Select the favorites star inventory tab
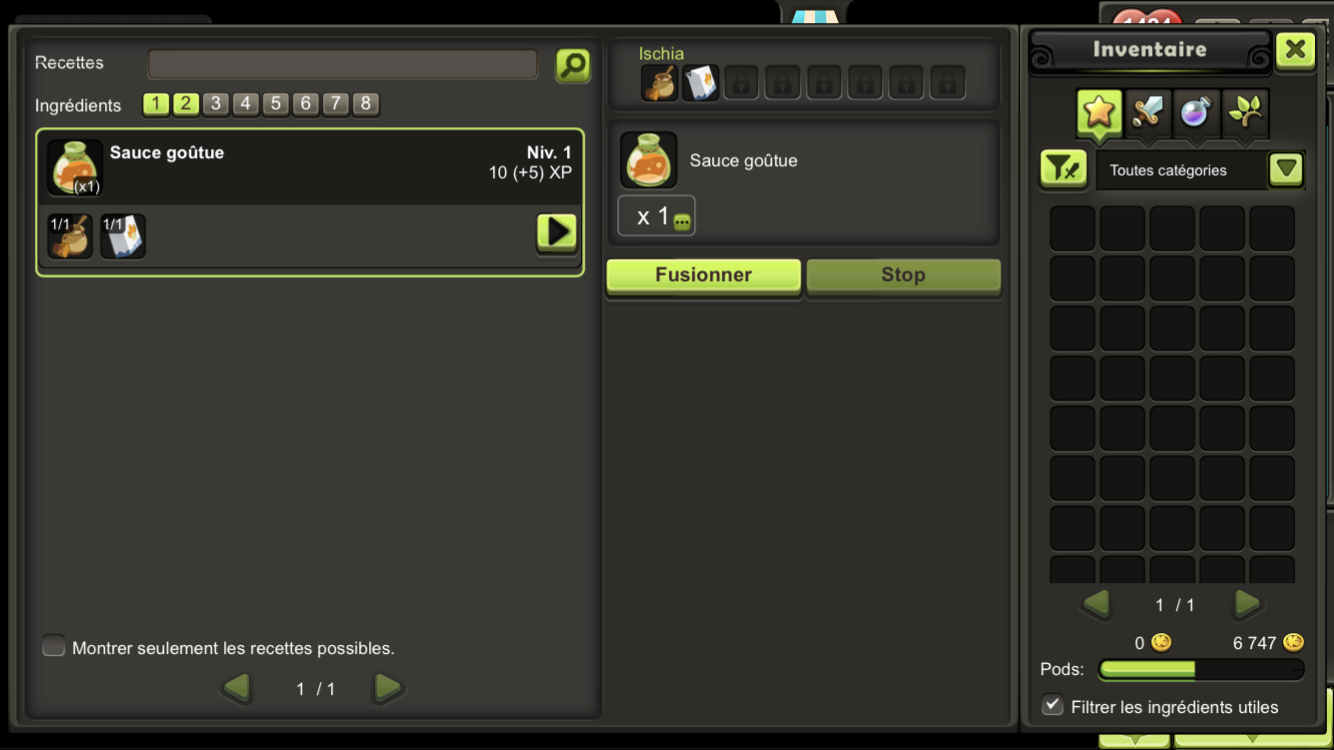The width and height of the screenshot is (1334, 750). tap(1099, 113)
